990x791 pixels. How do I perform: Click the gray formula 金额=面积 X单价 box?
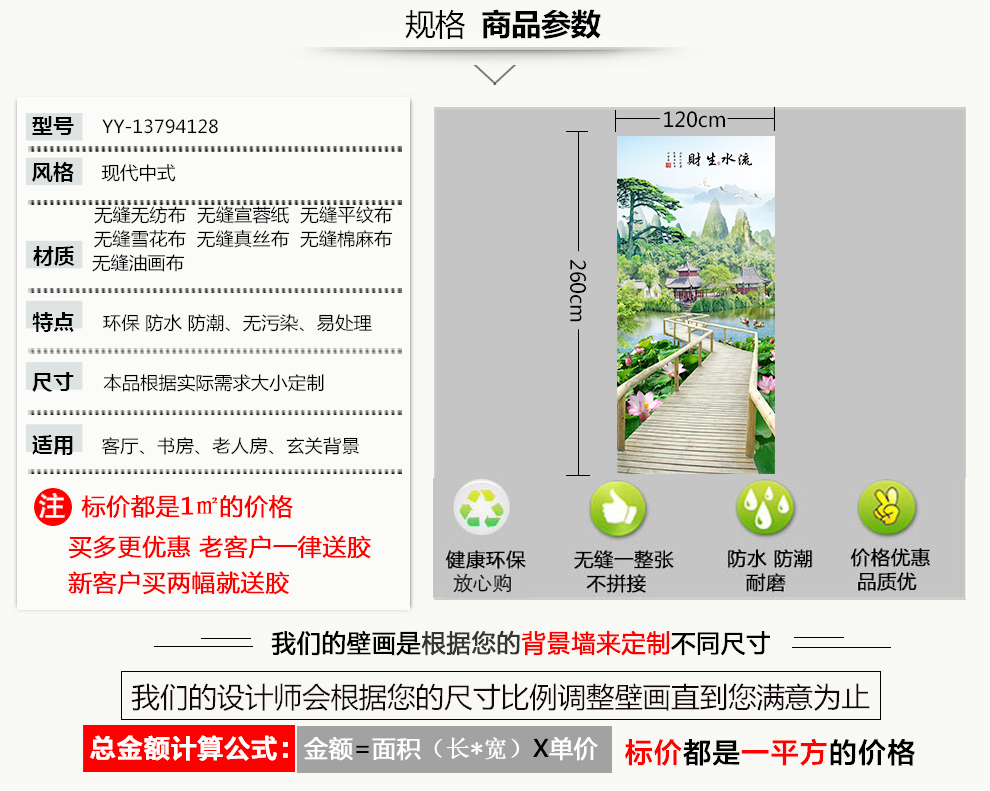click(x=454, y=749)
